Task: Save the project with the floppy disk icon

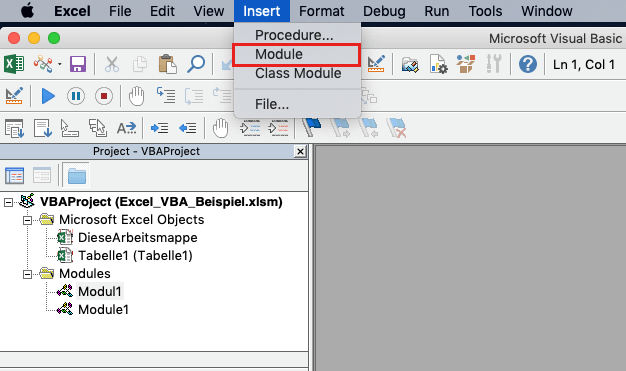Action: click(x=78, y=64)
